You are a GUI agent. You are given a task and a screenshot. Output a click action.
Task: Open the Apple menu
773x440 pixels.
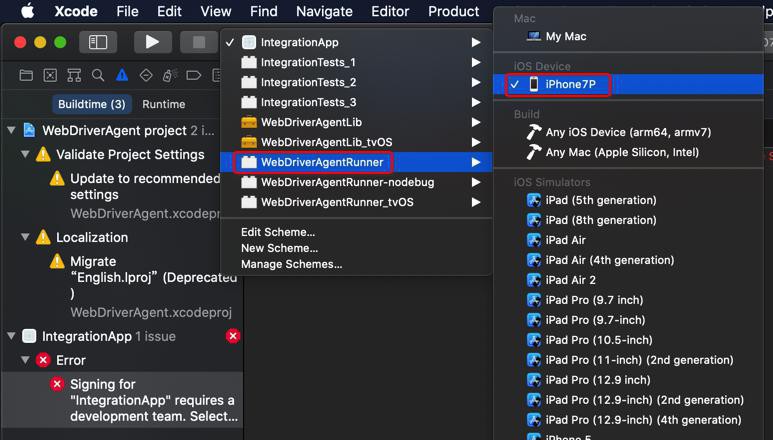tap(28, 11)
